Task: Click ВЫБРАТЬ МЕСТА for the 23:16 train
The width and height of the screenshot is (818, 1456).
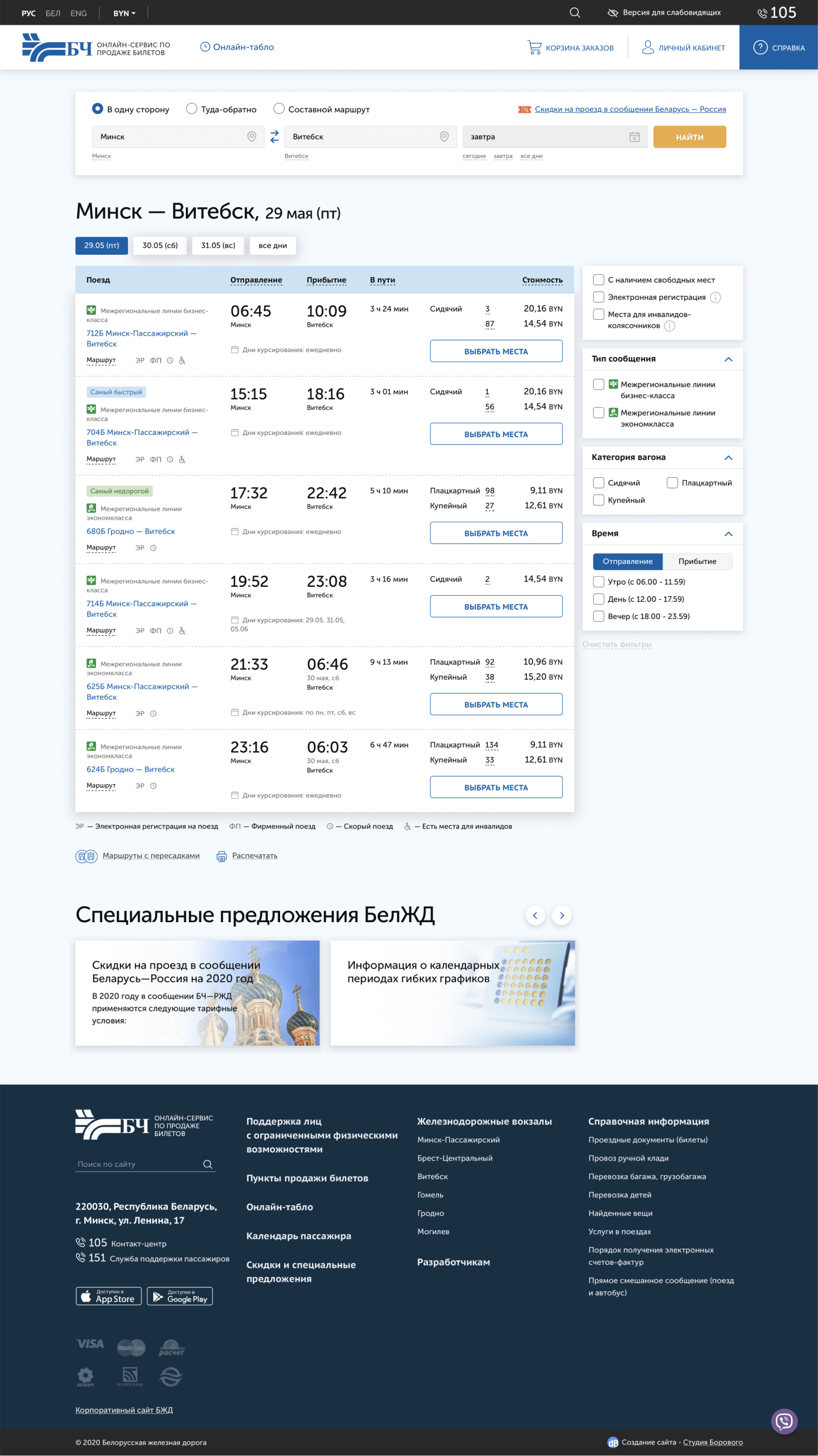Action: pos(496,787)
